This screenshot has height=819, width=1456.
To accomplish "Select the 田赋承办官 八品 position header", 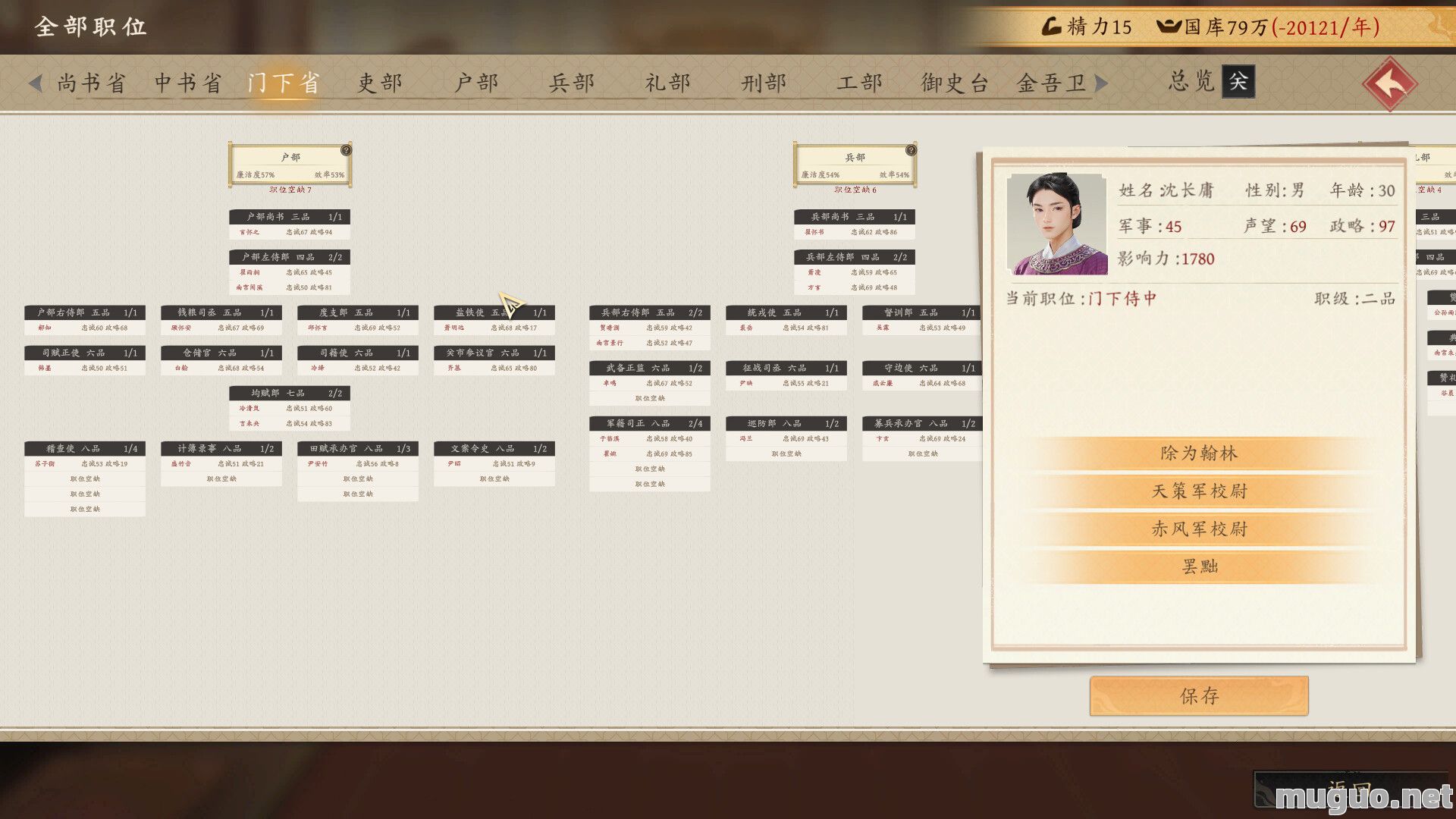I will (x=358, y=448).
